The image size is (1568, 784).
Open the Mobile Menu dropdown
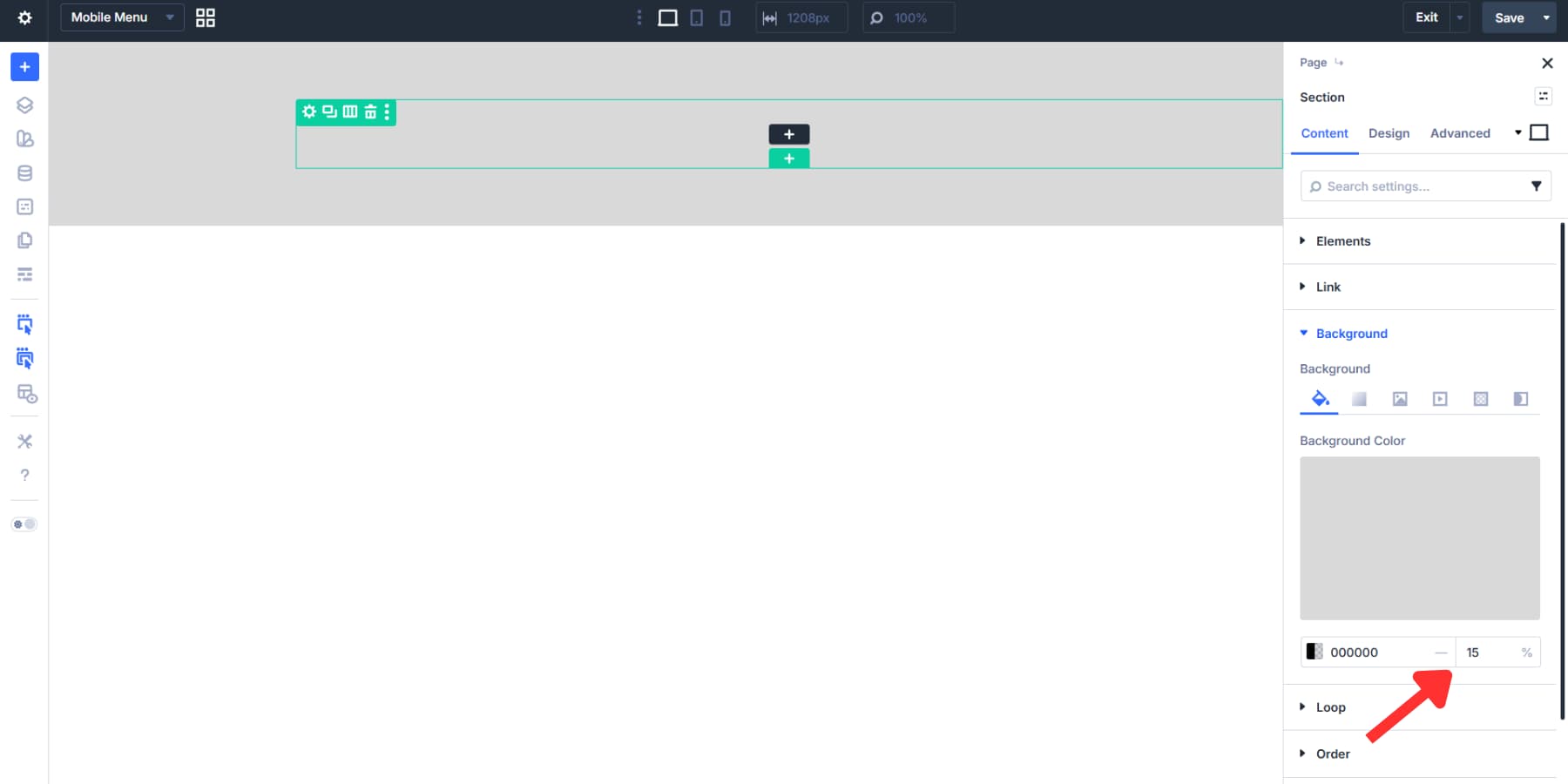click(121, 17)
